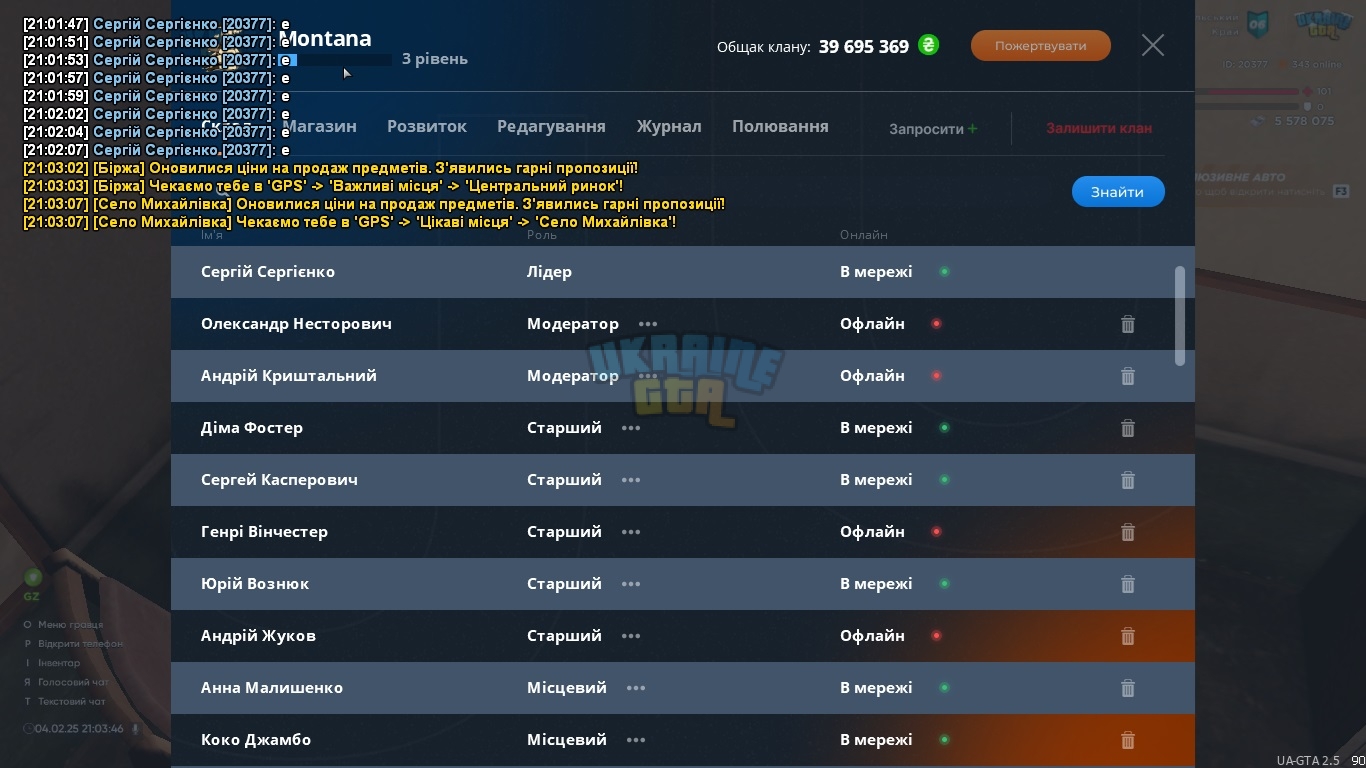
Task: Click member name Андрій Жуков
Action: tap(258, 636)
